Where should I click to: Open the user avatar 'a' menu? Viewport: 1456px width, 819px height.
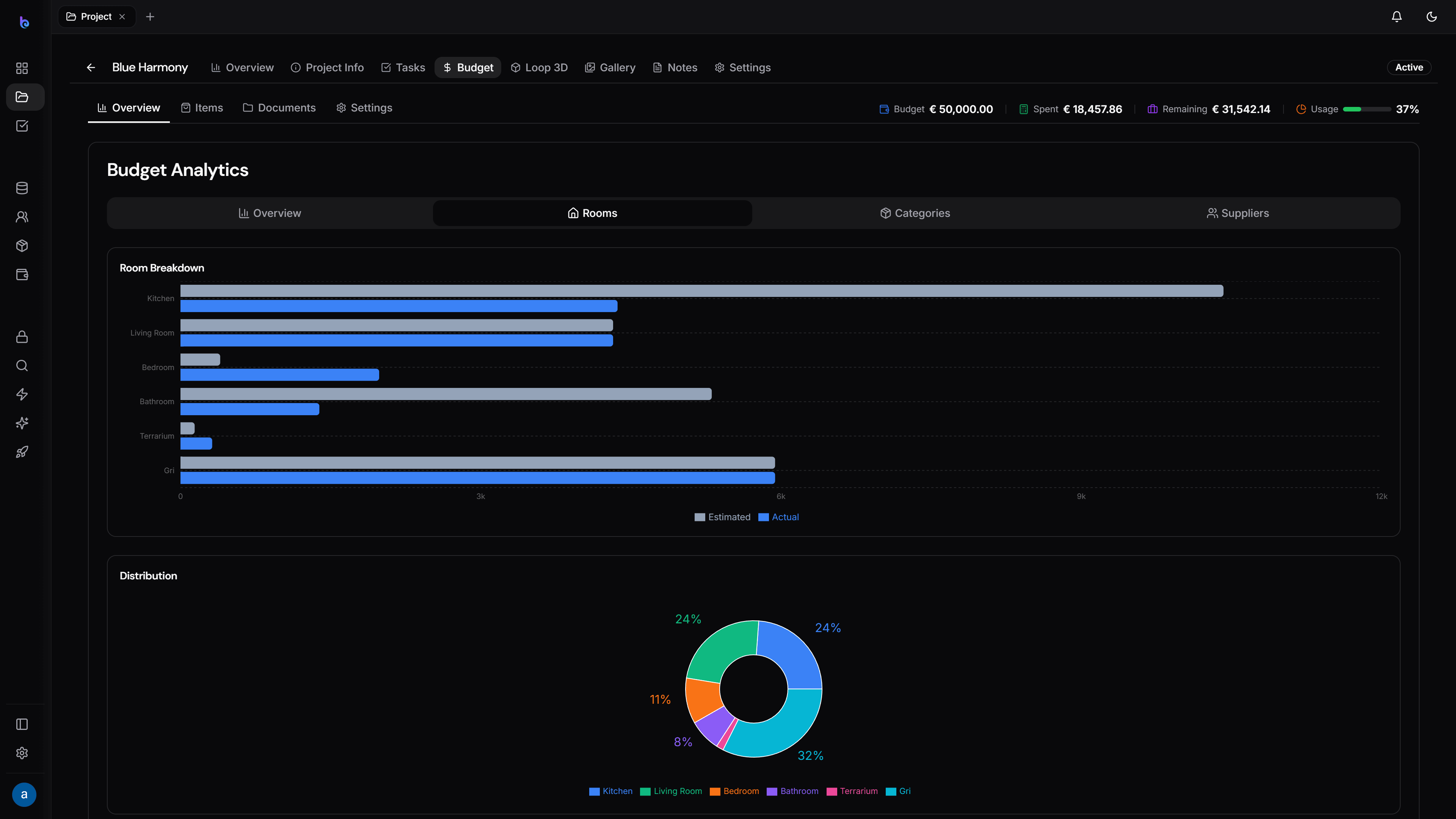click(x=24, y=794)
